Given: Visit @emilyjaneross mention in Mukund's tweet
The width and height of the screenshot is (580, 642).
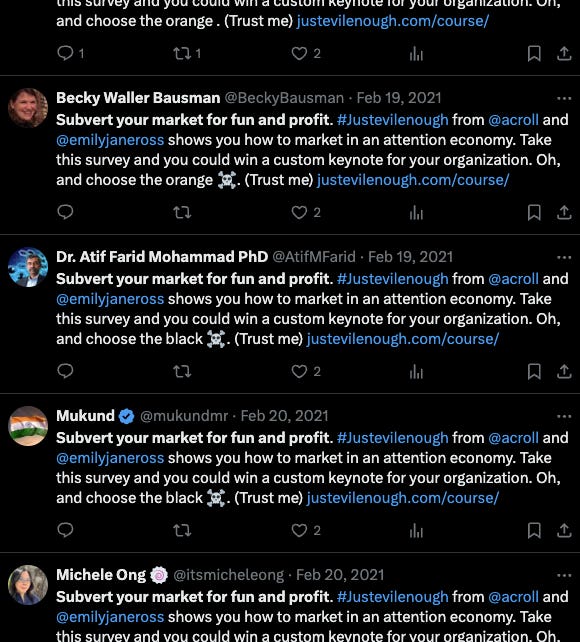Looking at the screenshot, I should 110,458.
